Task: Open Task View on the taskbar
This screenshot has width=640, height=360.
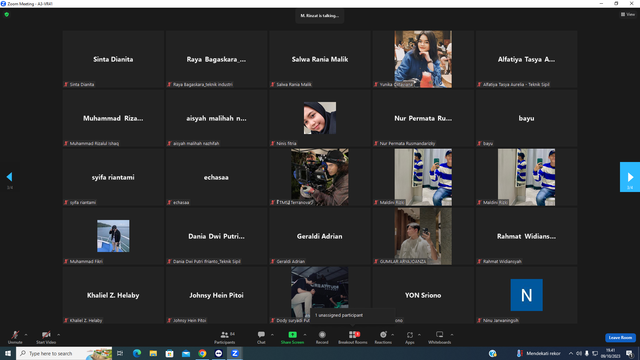Action: 120,353
